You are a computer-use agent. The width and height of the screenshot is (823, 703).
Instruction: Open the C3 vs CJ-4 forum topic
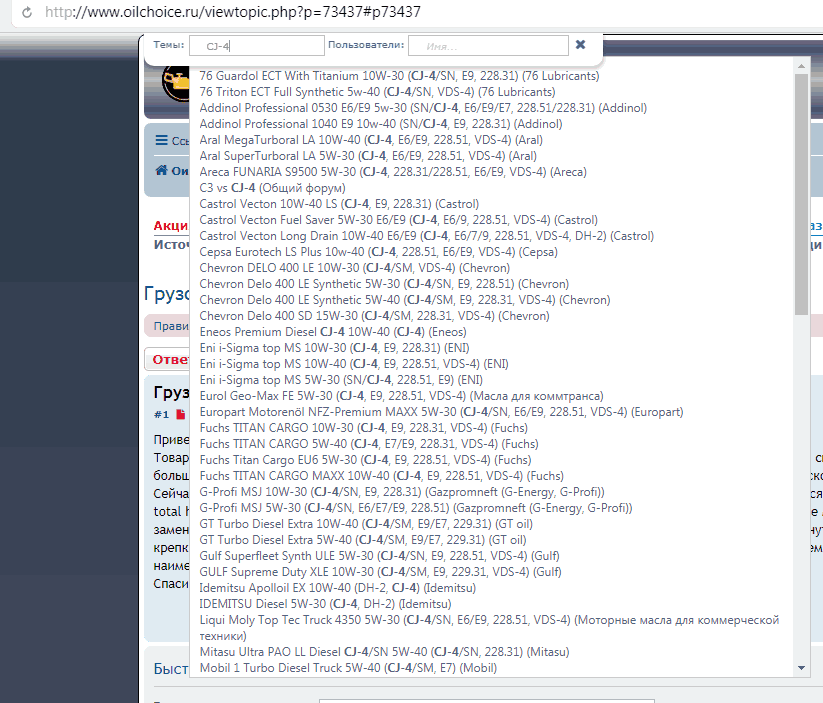pos(272,188)
